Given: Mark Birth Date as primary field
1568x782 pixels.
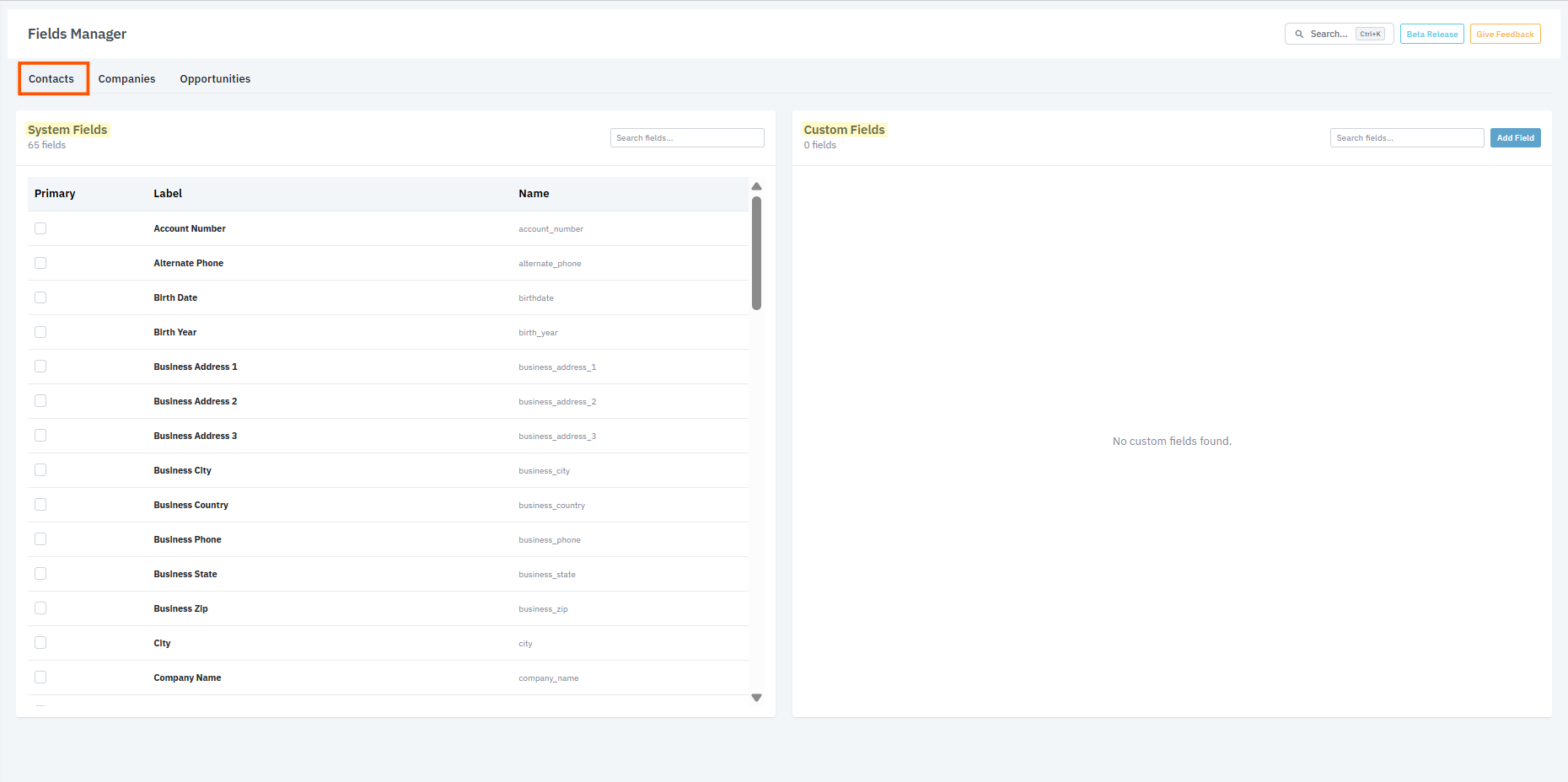Looking at the screenshot, I should pyautogui.click(x=40, y=297).
